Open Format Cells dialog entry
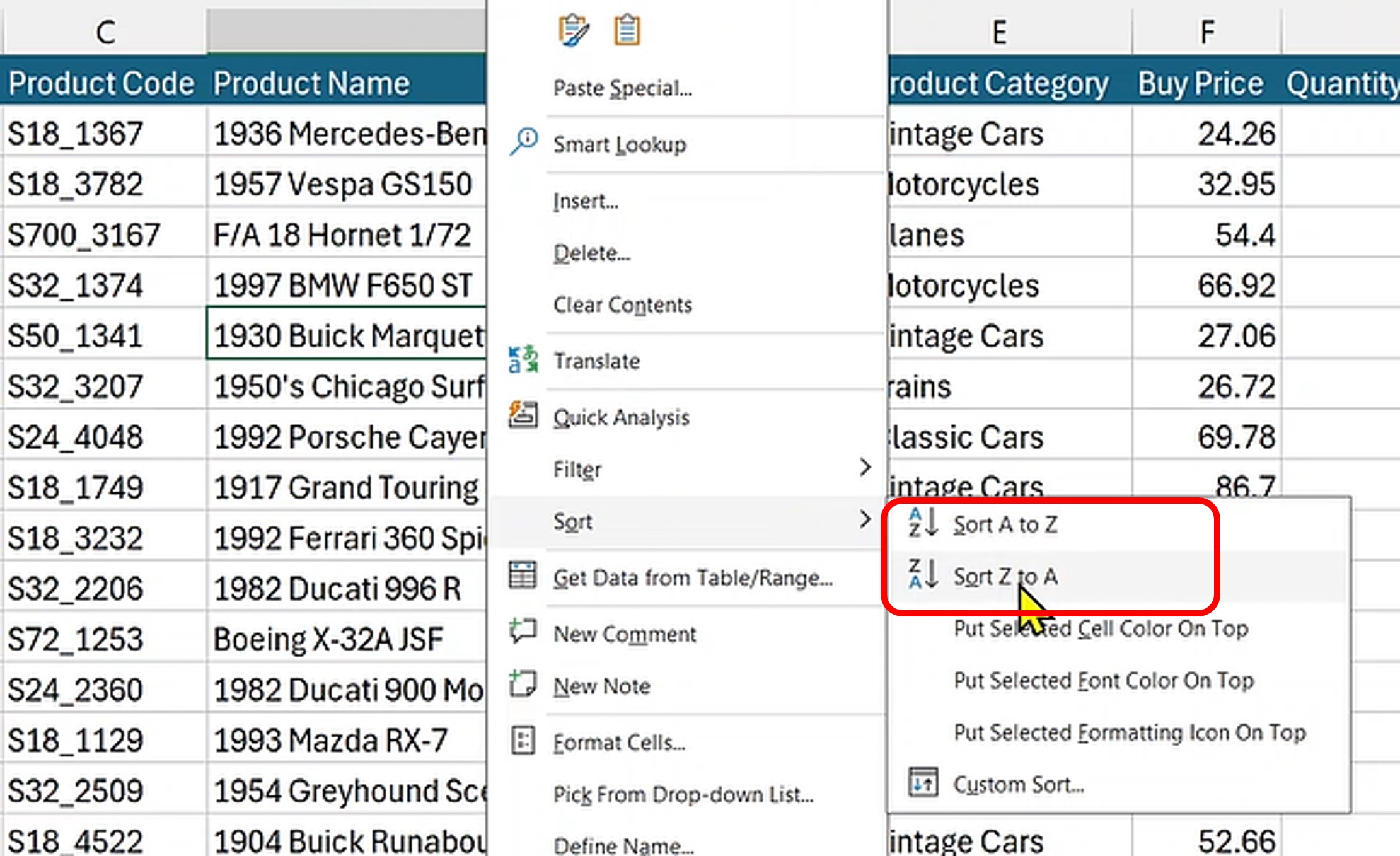This screenshot has width=1400, height=856. [x=618, y=743]
